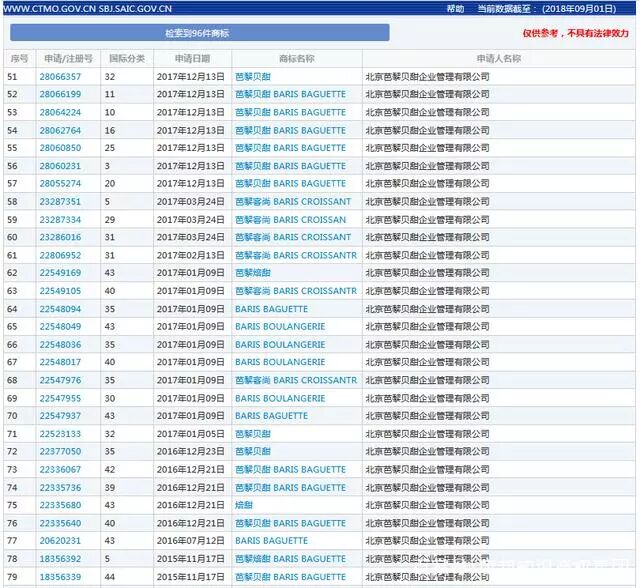Open BARIS BAGUETTE trademark in row 70
The height and width of the screenshot is (588, 640).
point(271,416)
